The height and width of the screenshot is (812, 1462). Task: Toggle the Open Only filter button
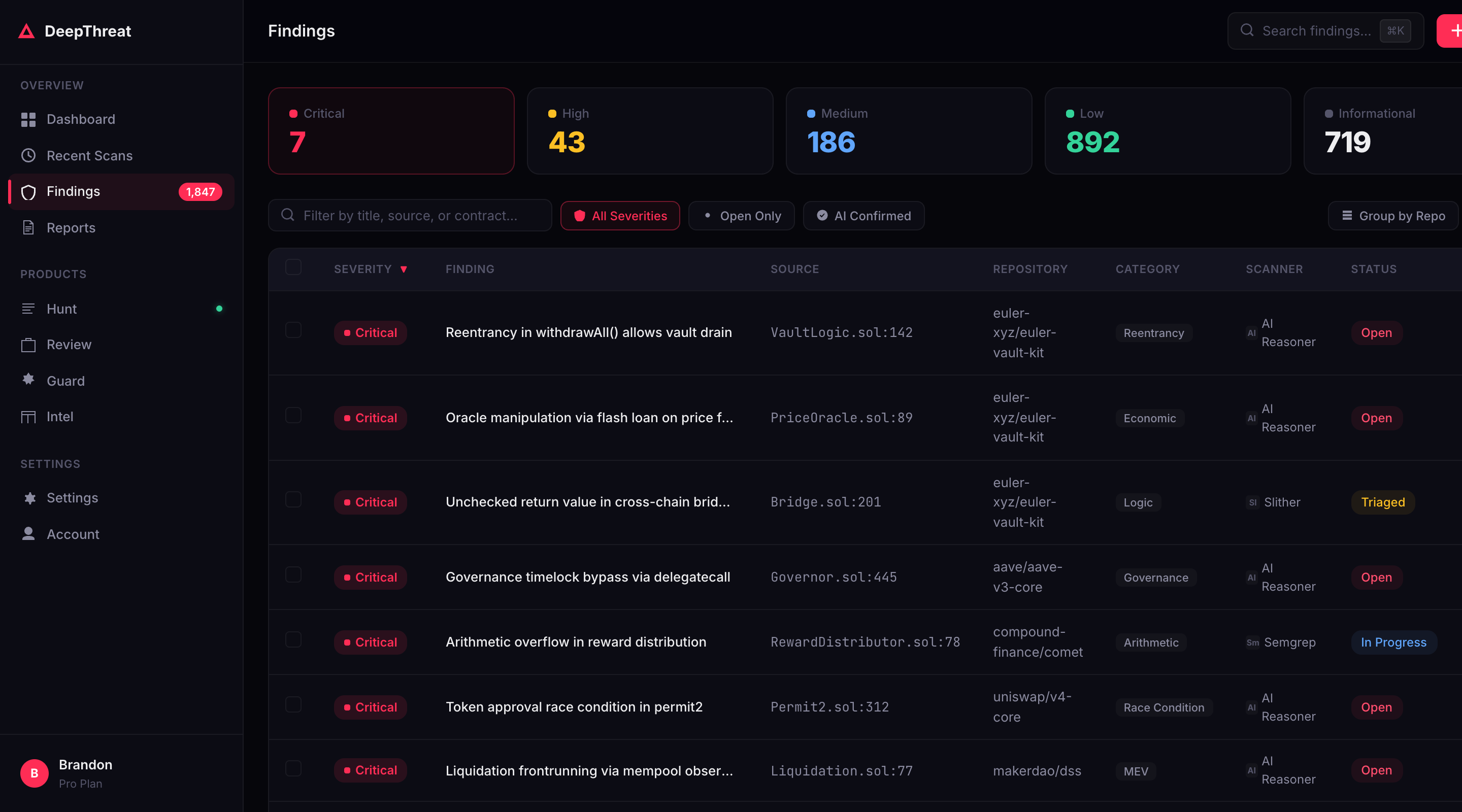(x=741, y=216)
